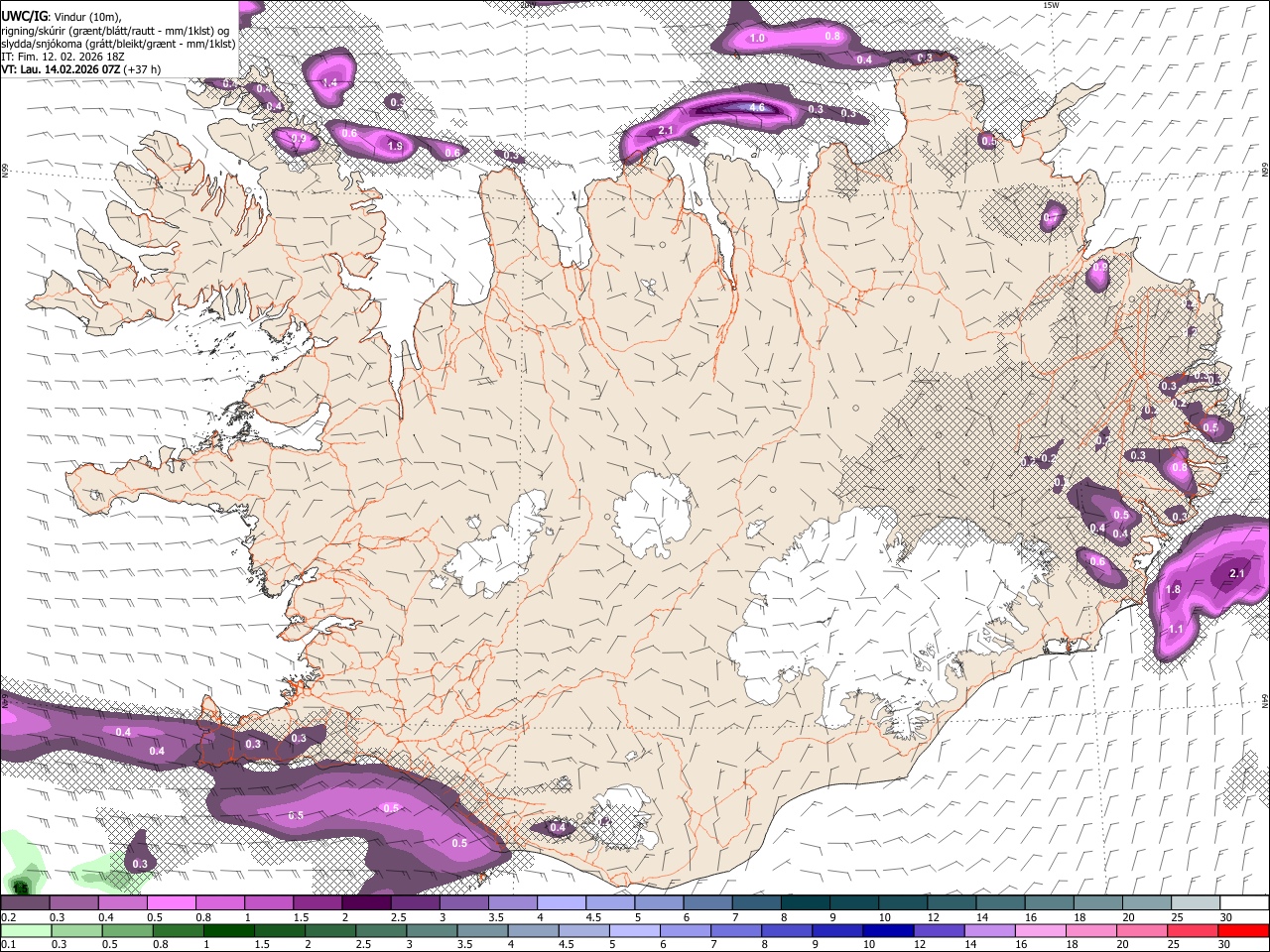1270x952 pixels.
Task: Pick the grey-green 2.5 rain-scale swatch
Action: [x=381, y=930]
